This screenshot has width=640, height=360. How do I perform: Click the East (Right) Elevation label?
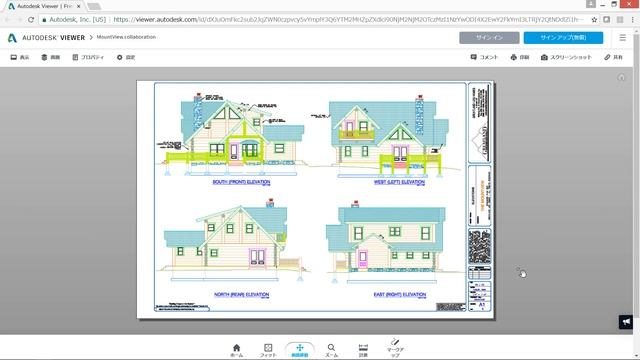[400, 294]
